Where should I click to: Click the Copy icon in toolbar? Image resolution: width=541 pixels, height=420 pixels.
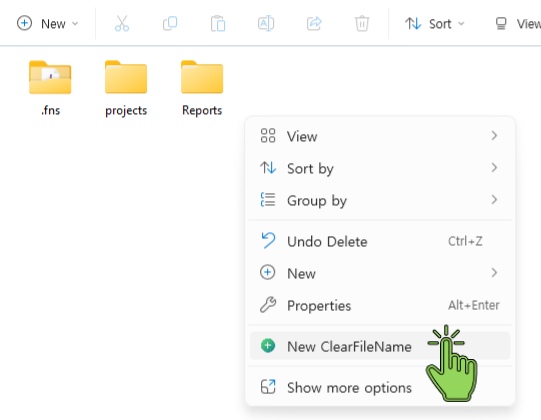pyautogui.click(x=170, y=23)
